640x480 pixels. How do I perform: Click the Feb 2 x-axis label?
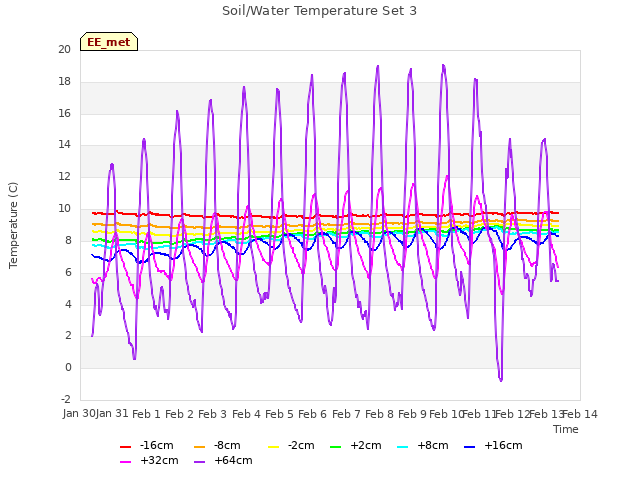tap(179, 414)
